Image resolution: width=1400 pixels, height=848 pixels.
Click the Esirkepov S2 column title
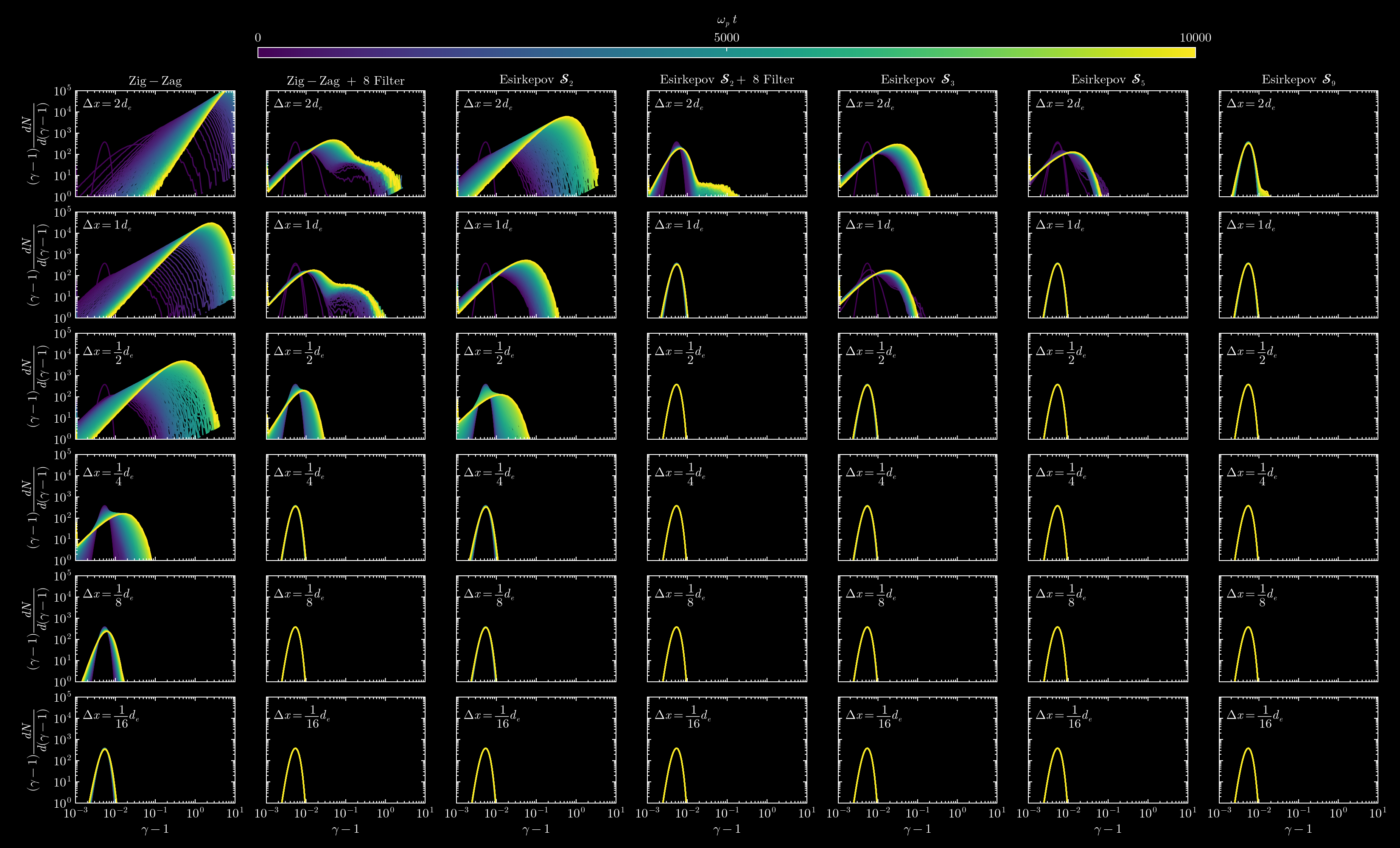536,80
